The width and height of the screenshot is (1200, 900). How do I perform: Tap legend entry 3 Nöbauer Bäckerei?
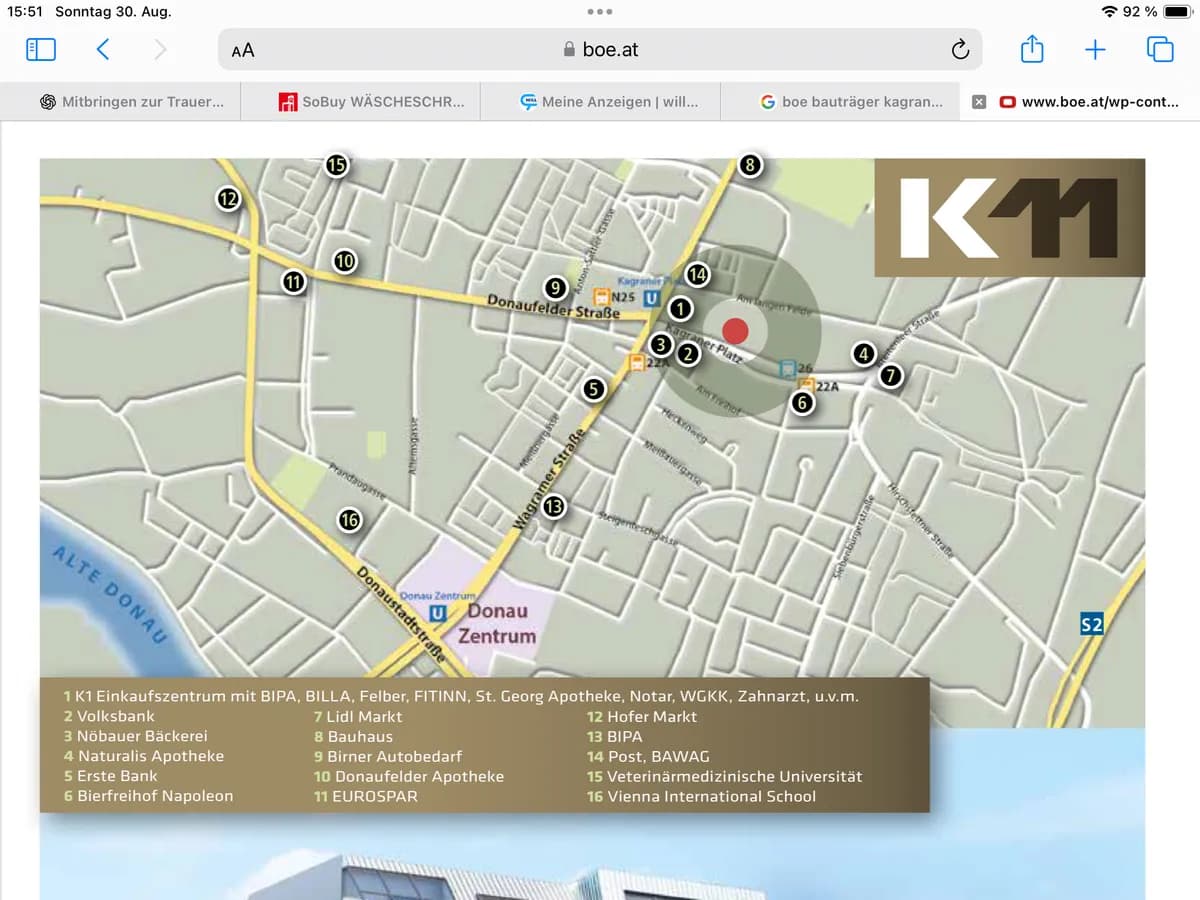coord(135,736)
